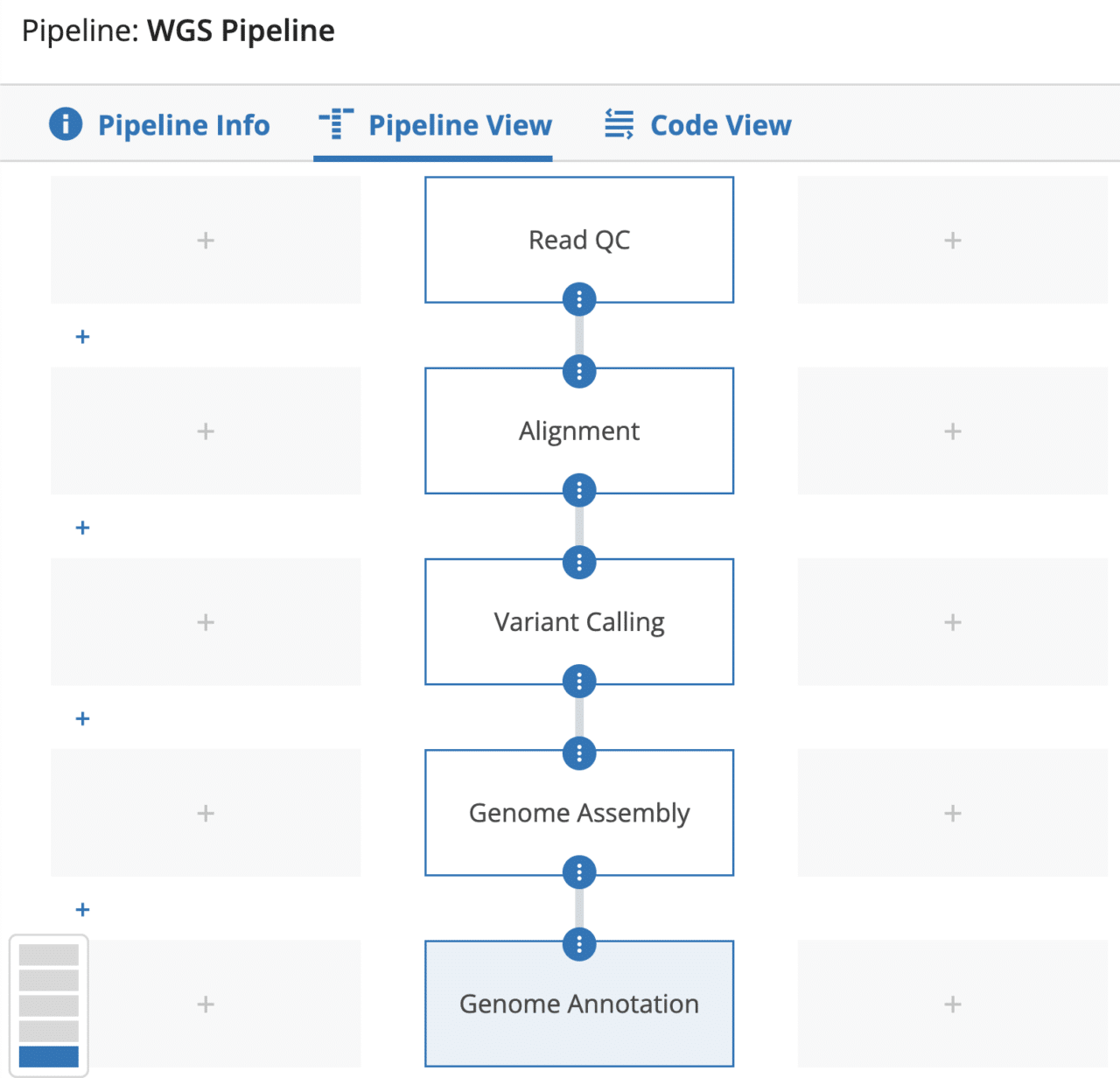Select the Genome Annotation node
This screenshot has width=1120, height=1078.
pos(578,1004)
